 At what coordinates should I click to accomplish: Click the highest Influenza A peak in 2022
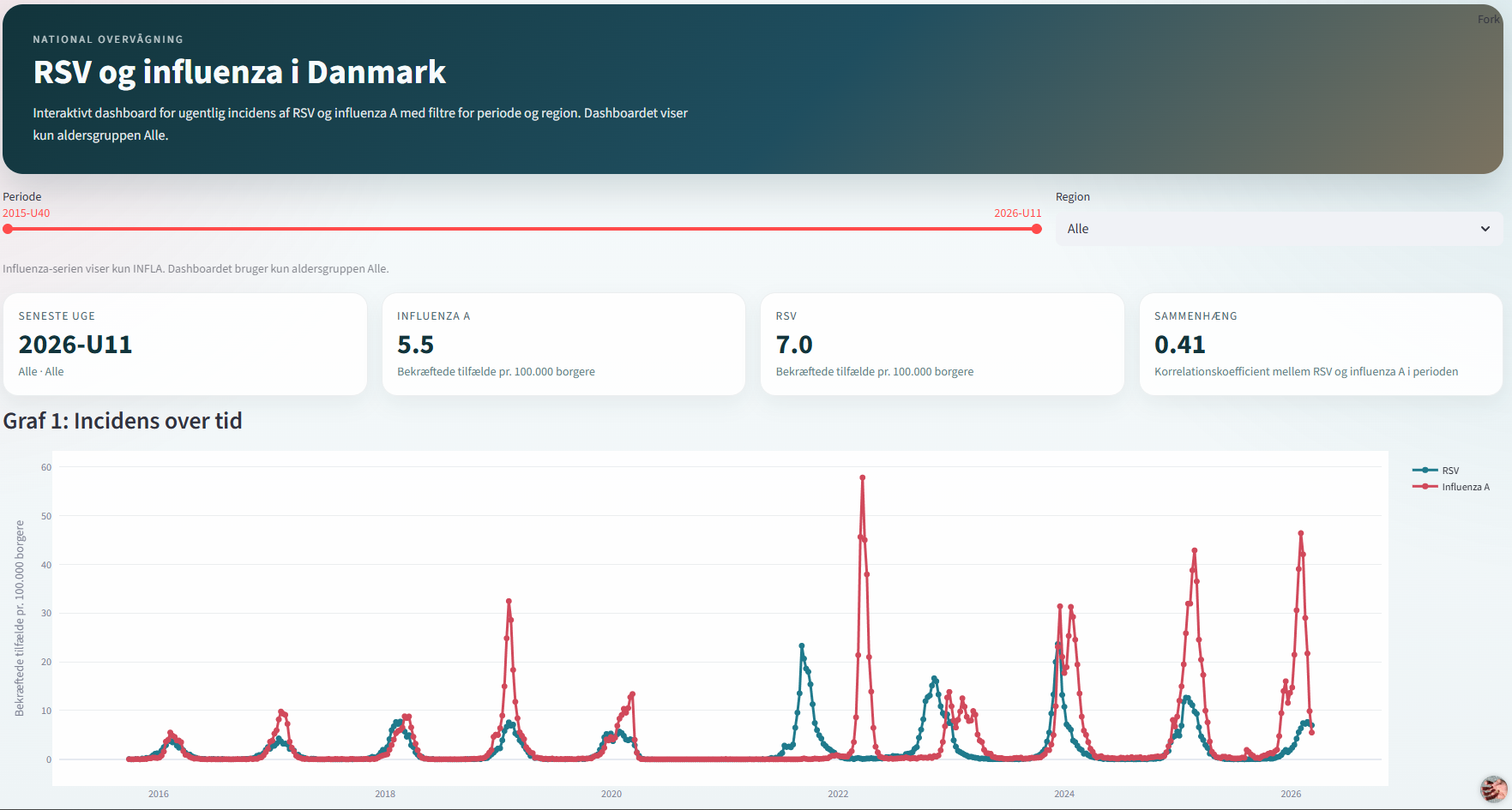click(x=862, y=477)
